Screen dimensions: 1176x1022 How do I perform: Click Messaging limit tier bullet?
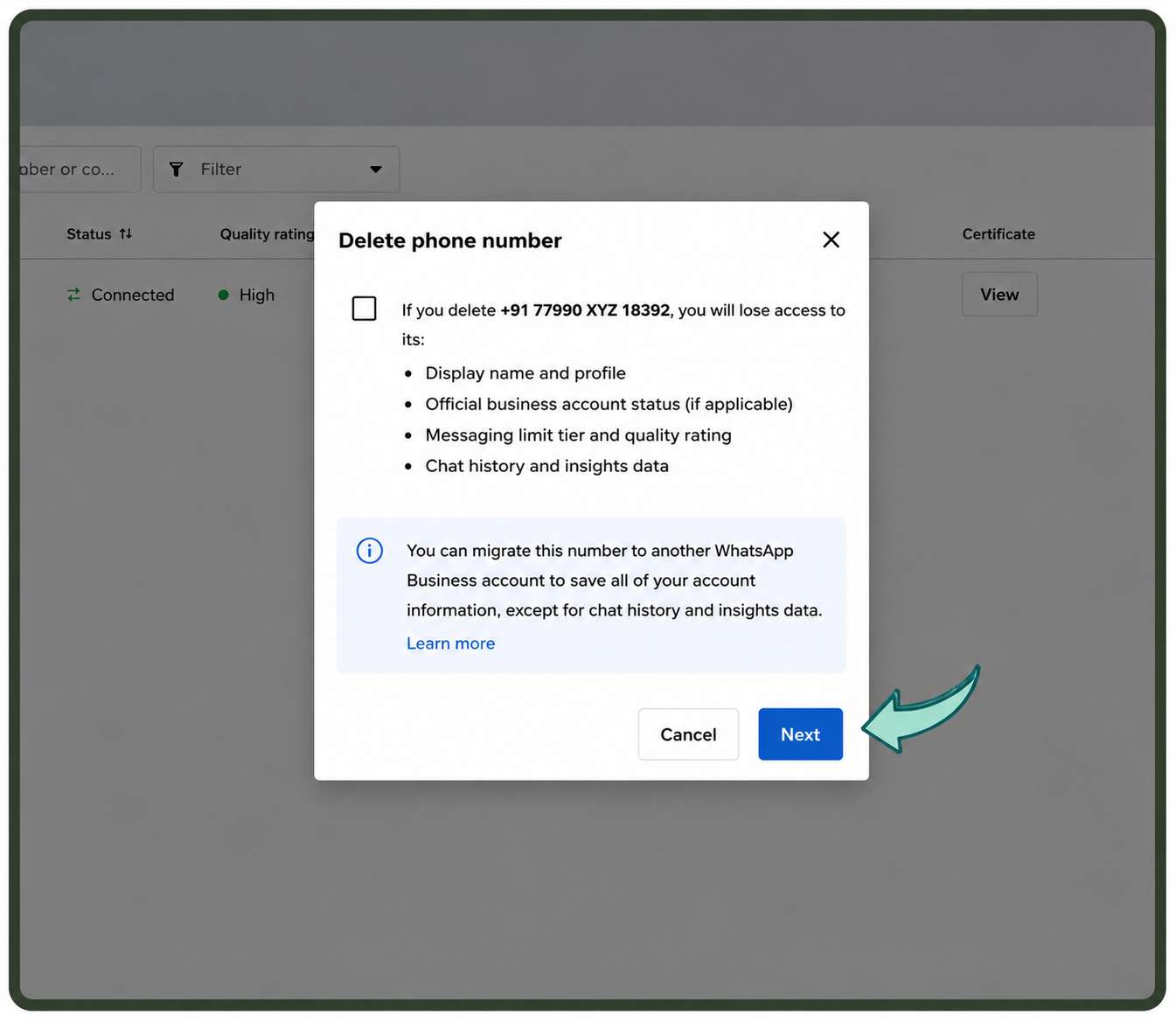pyautogui.click(x=578, y=435)
